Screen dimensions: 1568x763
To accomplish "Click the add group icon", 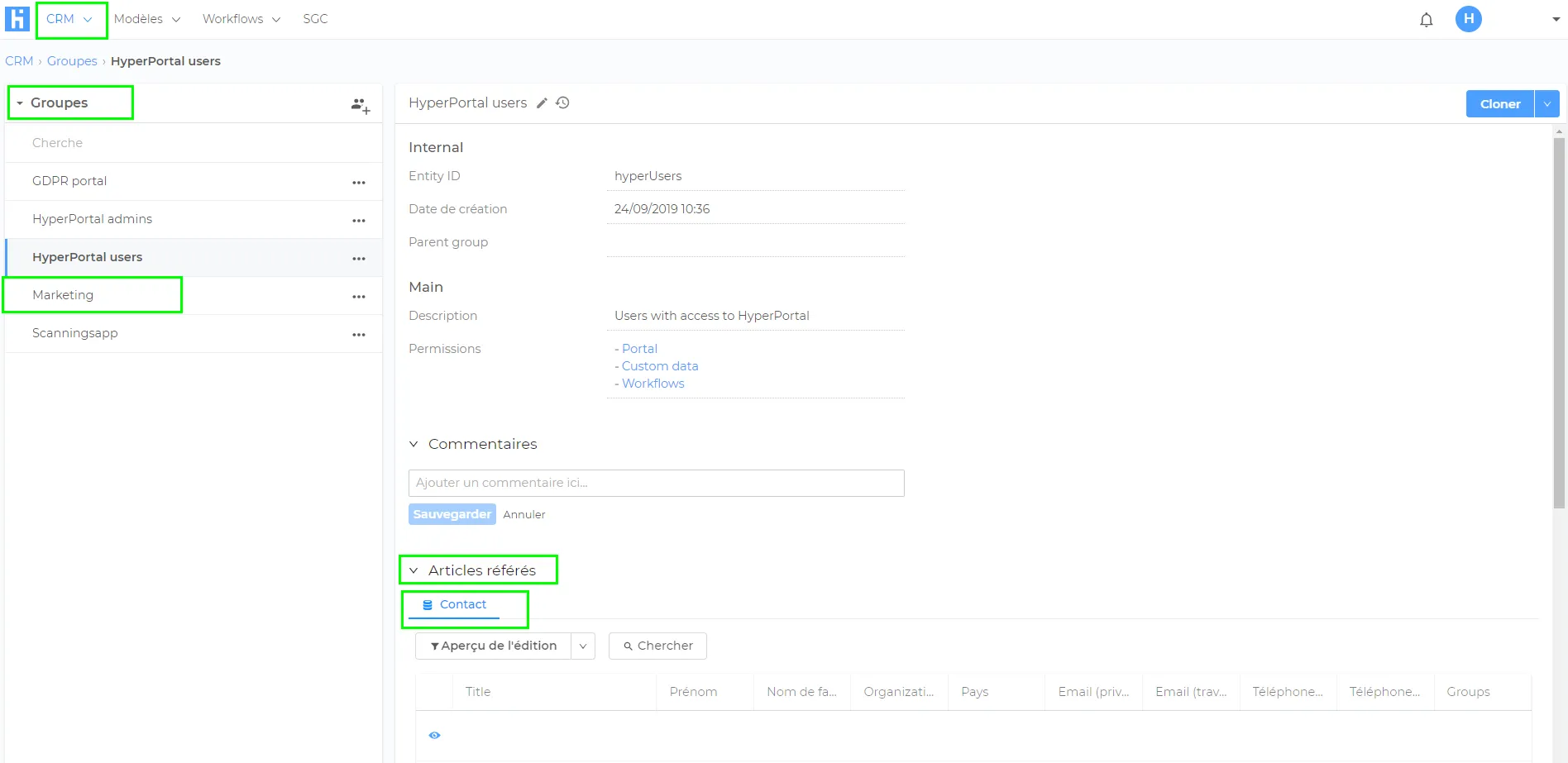I will click(360, 105).
